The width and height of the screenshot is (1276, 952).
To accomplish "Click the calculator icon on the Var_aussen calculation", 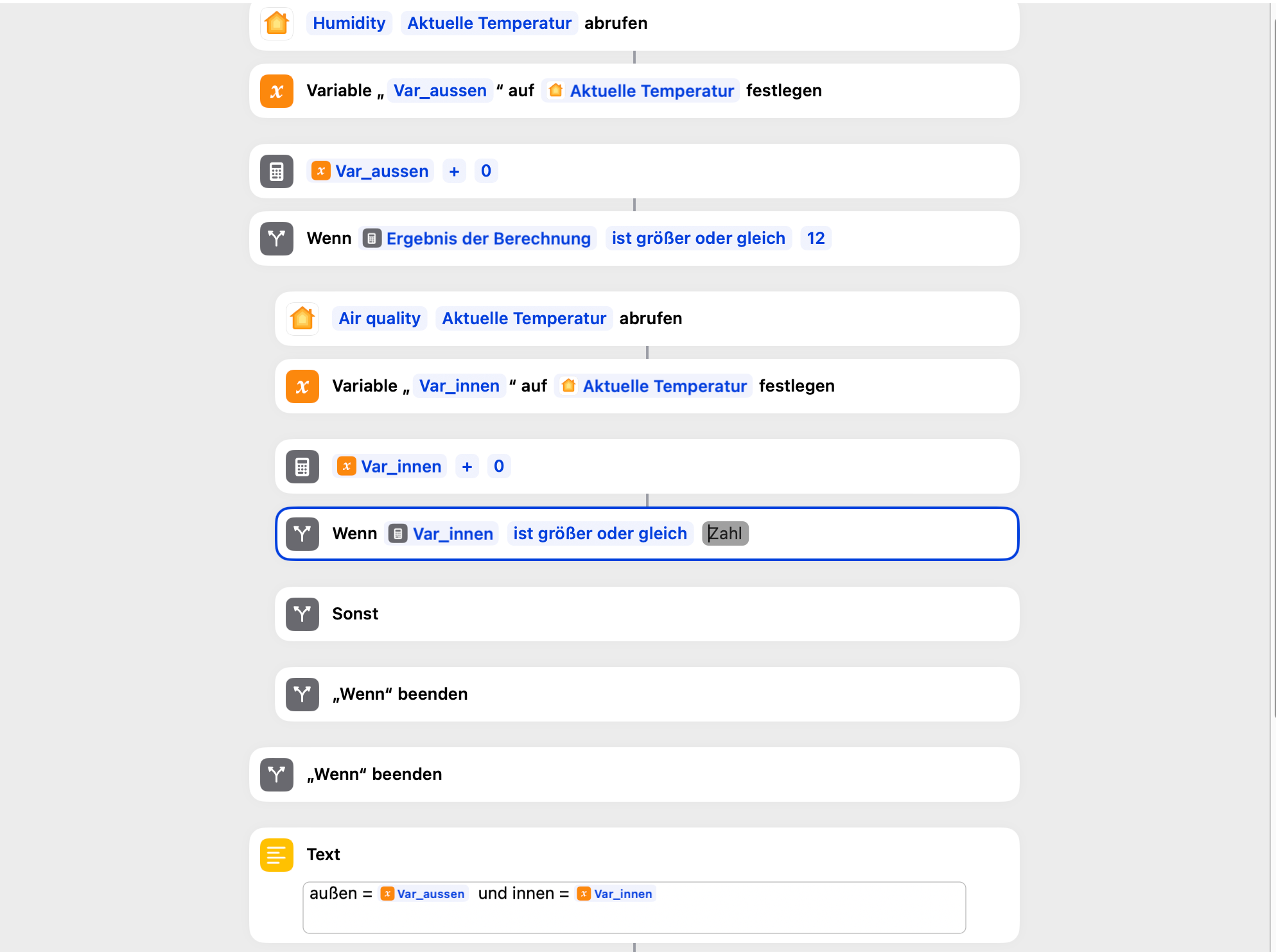I will tap(277, 171).
